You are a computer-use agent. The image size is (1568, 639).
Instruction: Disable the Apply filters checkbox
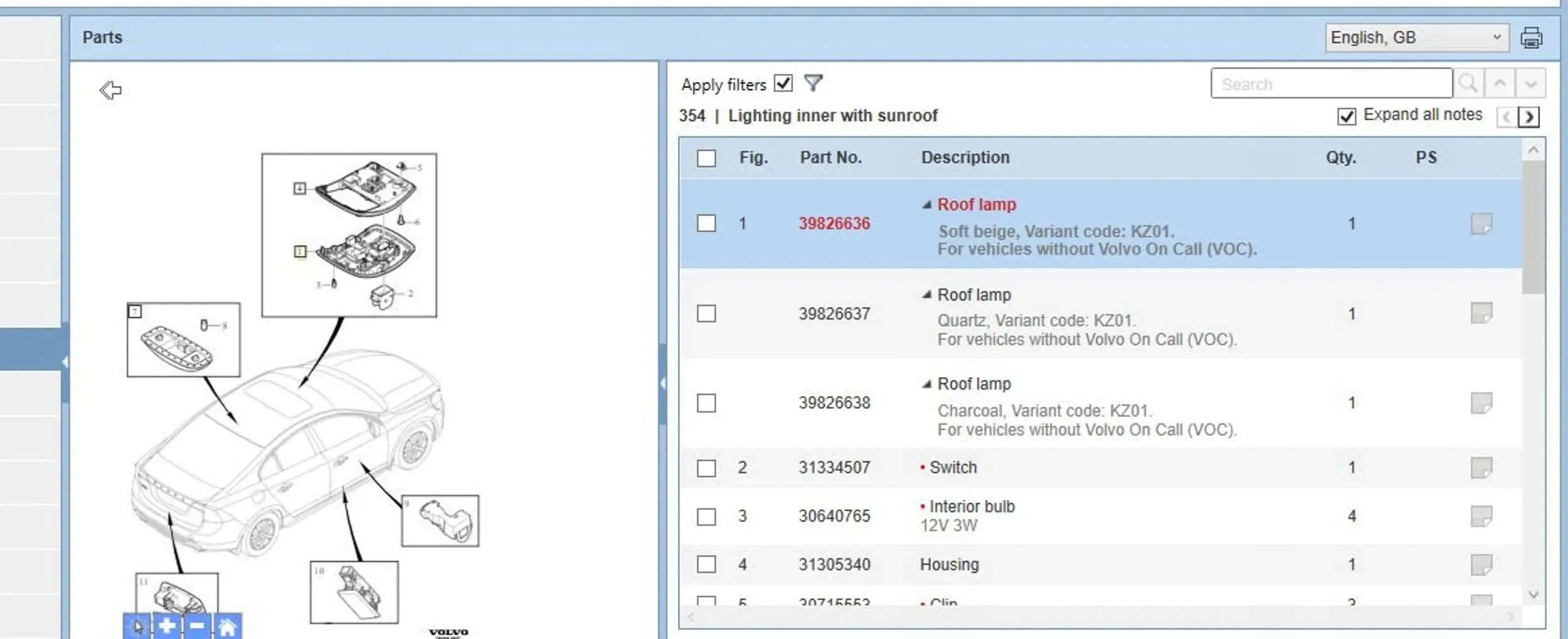[783, 83]
